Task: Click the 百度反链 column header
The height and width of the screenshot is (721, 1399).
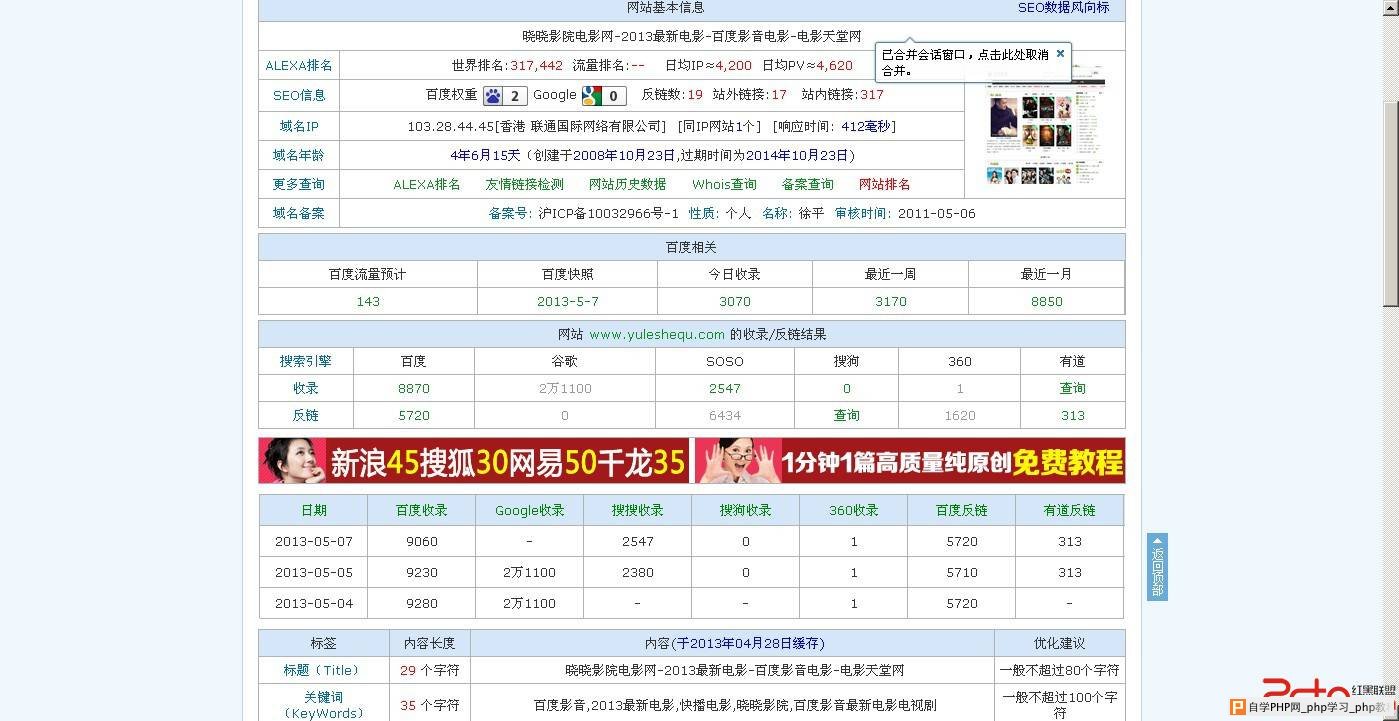Action: [x=962, y=510]
